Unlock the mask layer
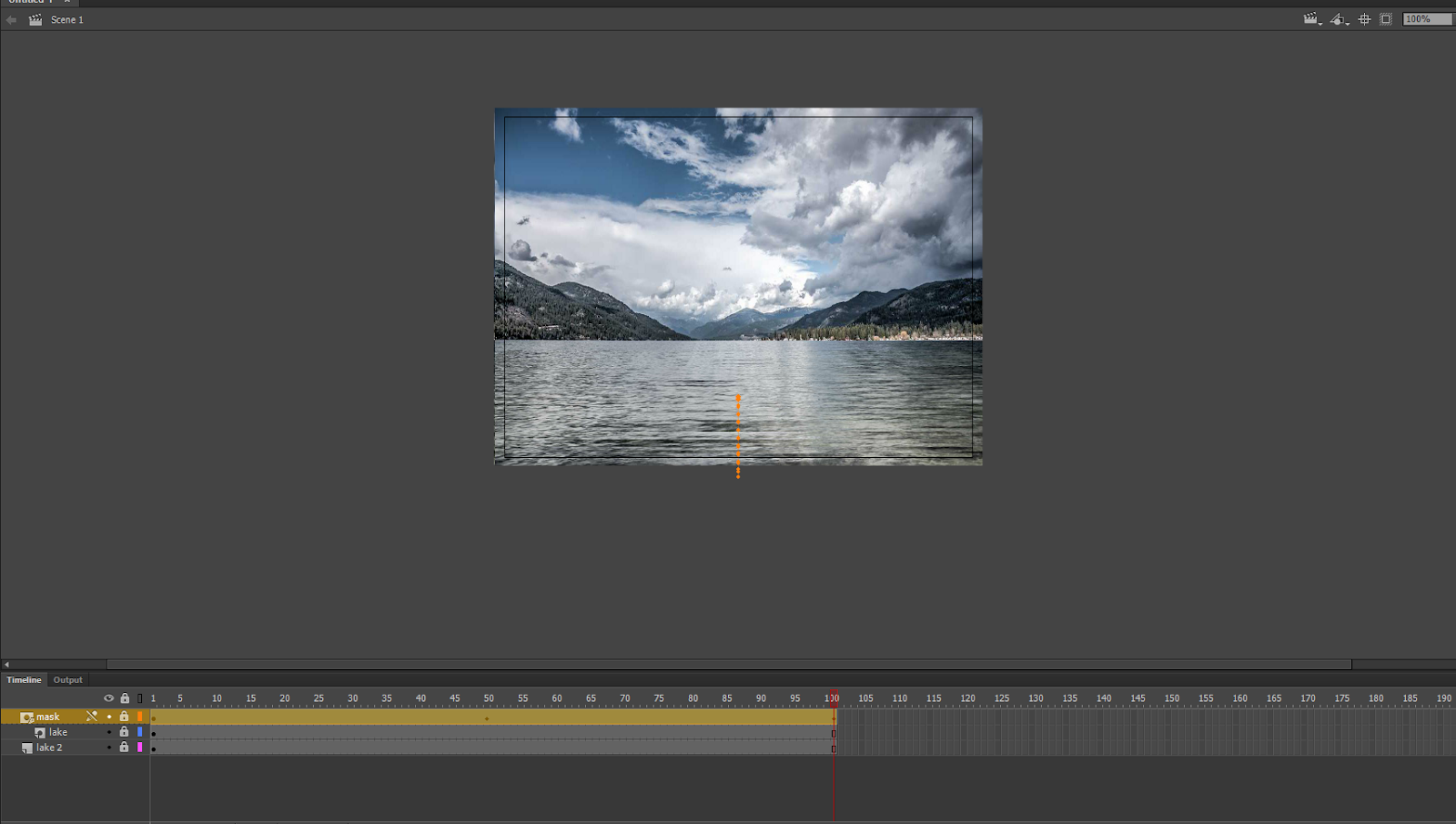The image size is (1456, 824). [125, 717]
